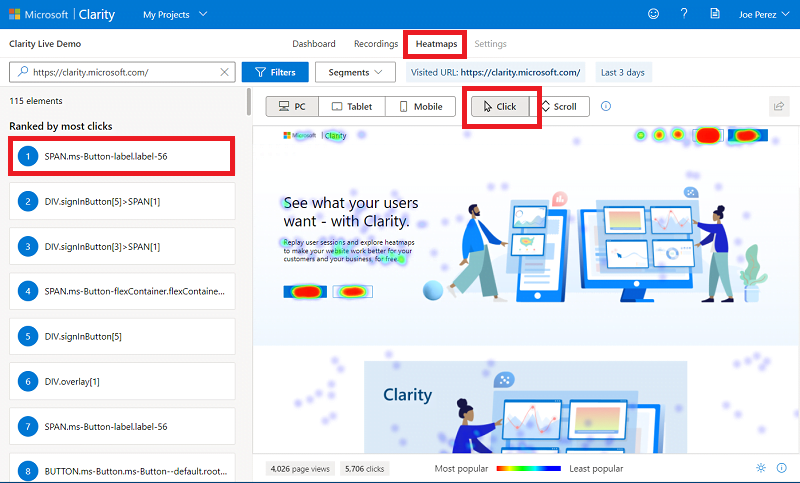800x483 pixels.
Task: Click the 4,026 page views badge
Action: pos(300,469)
